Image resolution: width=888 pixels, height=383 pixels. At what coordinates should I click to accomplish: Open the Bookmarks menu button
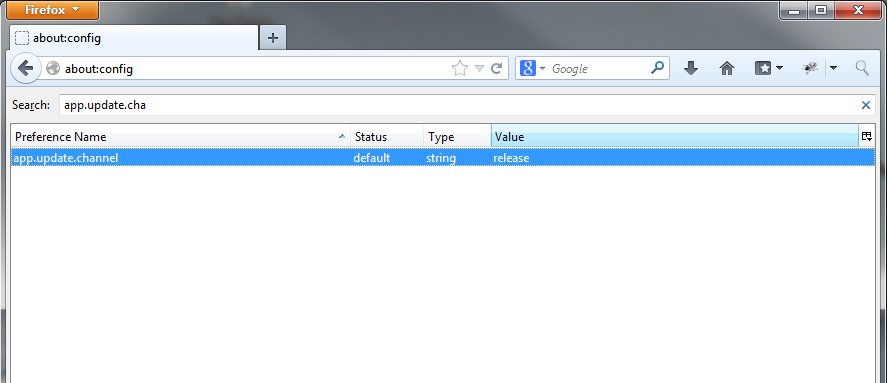click(769, 69)
